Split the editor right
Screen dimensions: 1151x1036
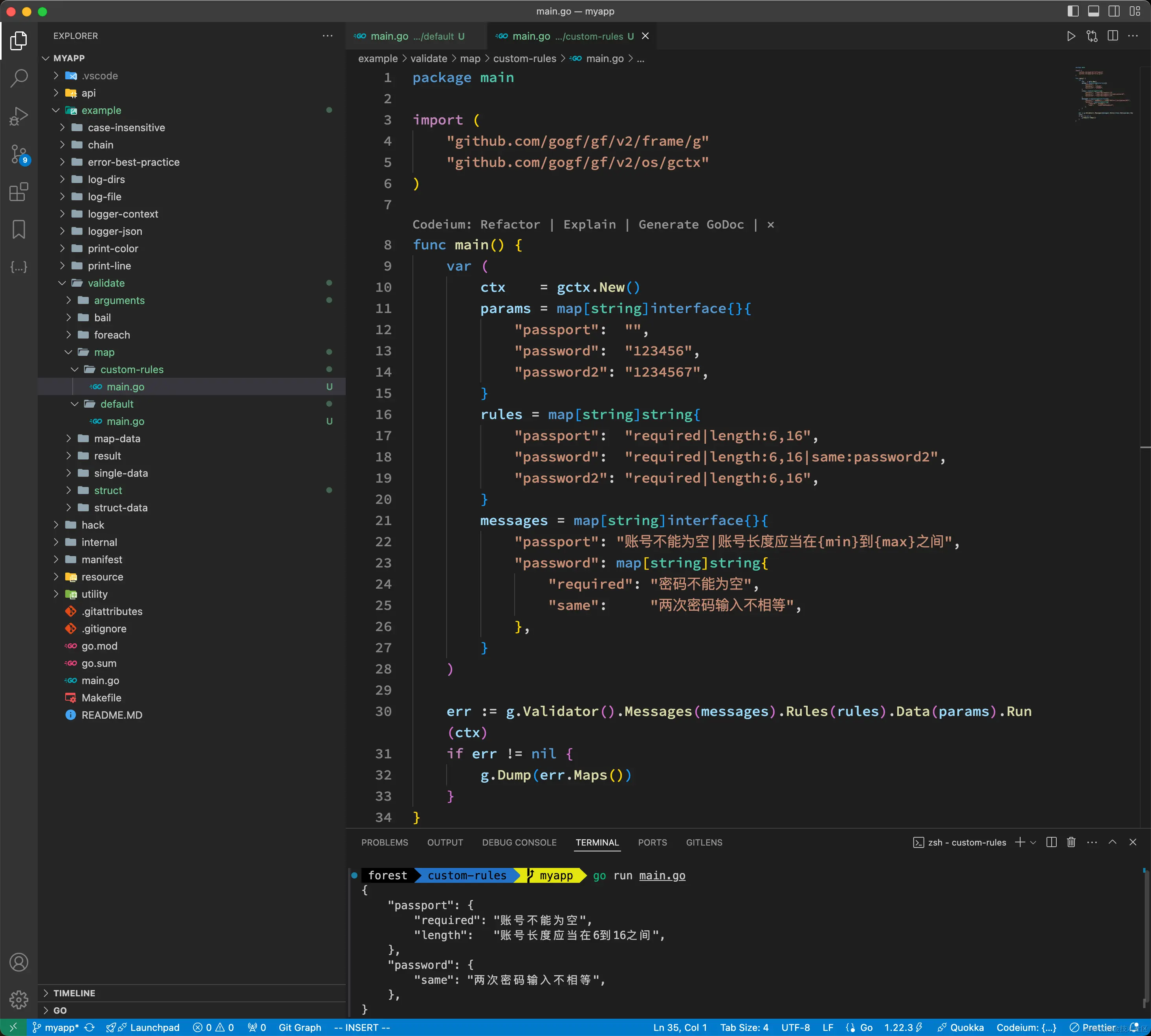tap(1113, 36)
